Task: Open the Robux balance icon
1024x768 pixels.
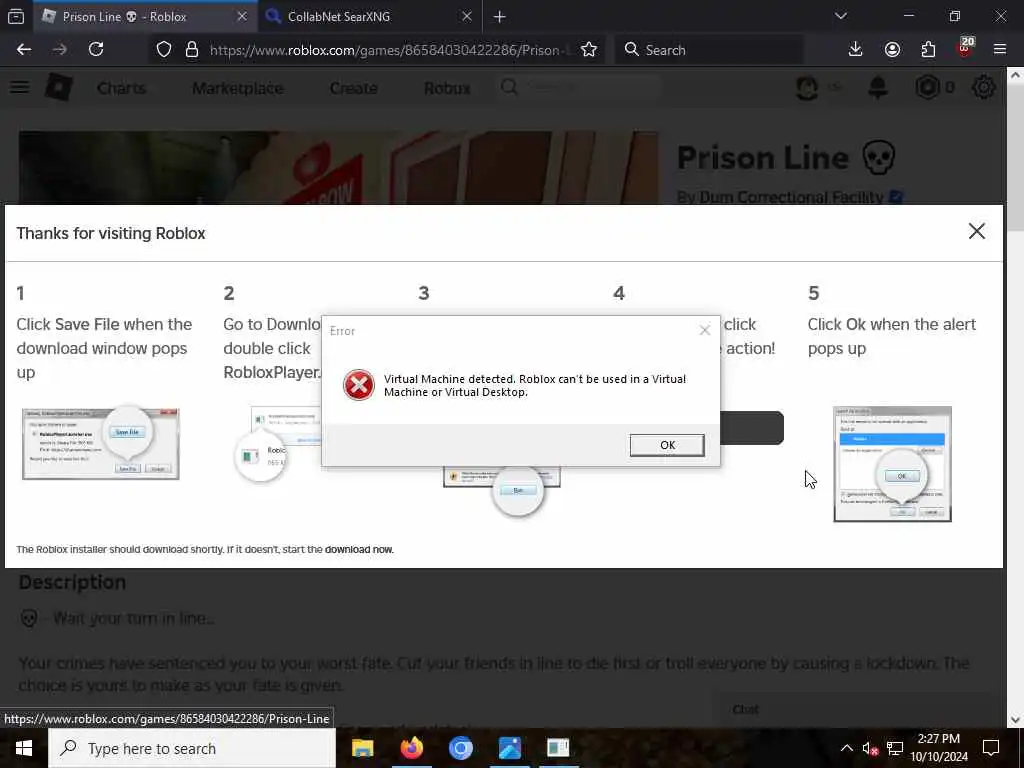Action: [x=927, y=88]
